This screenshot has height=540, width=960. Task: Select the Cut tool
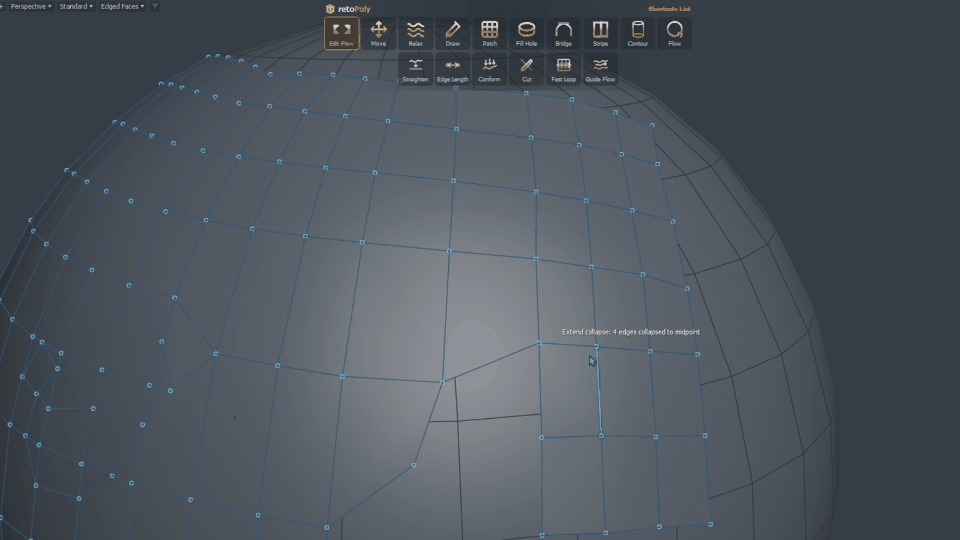click(527, 70)
